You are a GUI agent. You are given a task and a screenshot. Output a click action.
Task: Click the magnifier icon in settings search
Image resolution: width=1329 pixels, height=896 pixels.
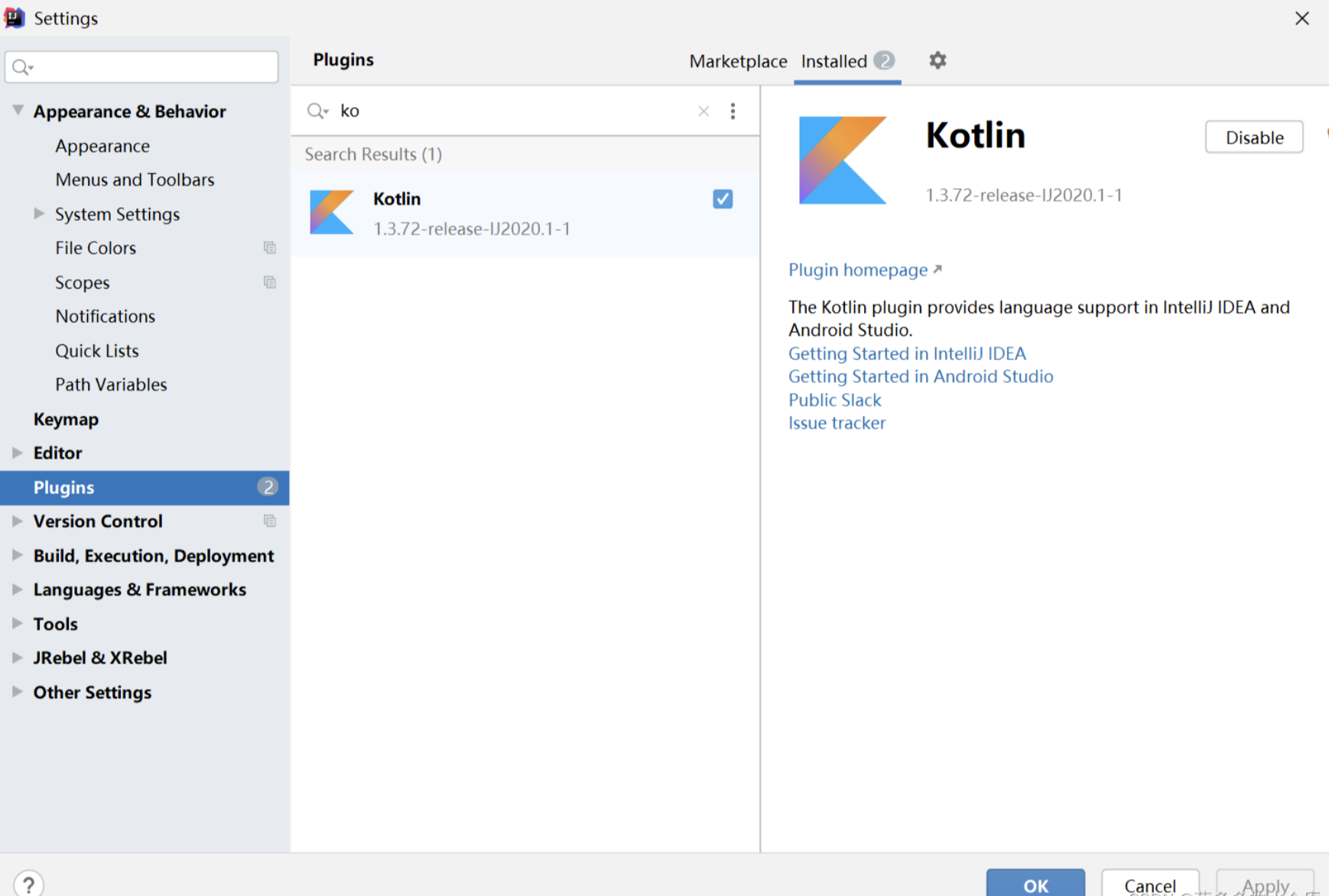point(22,67)
